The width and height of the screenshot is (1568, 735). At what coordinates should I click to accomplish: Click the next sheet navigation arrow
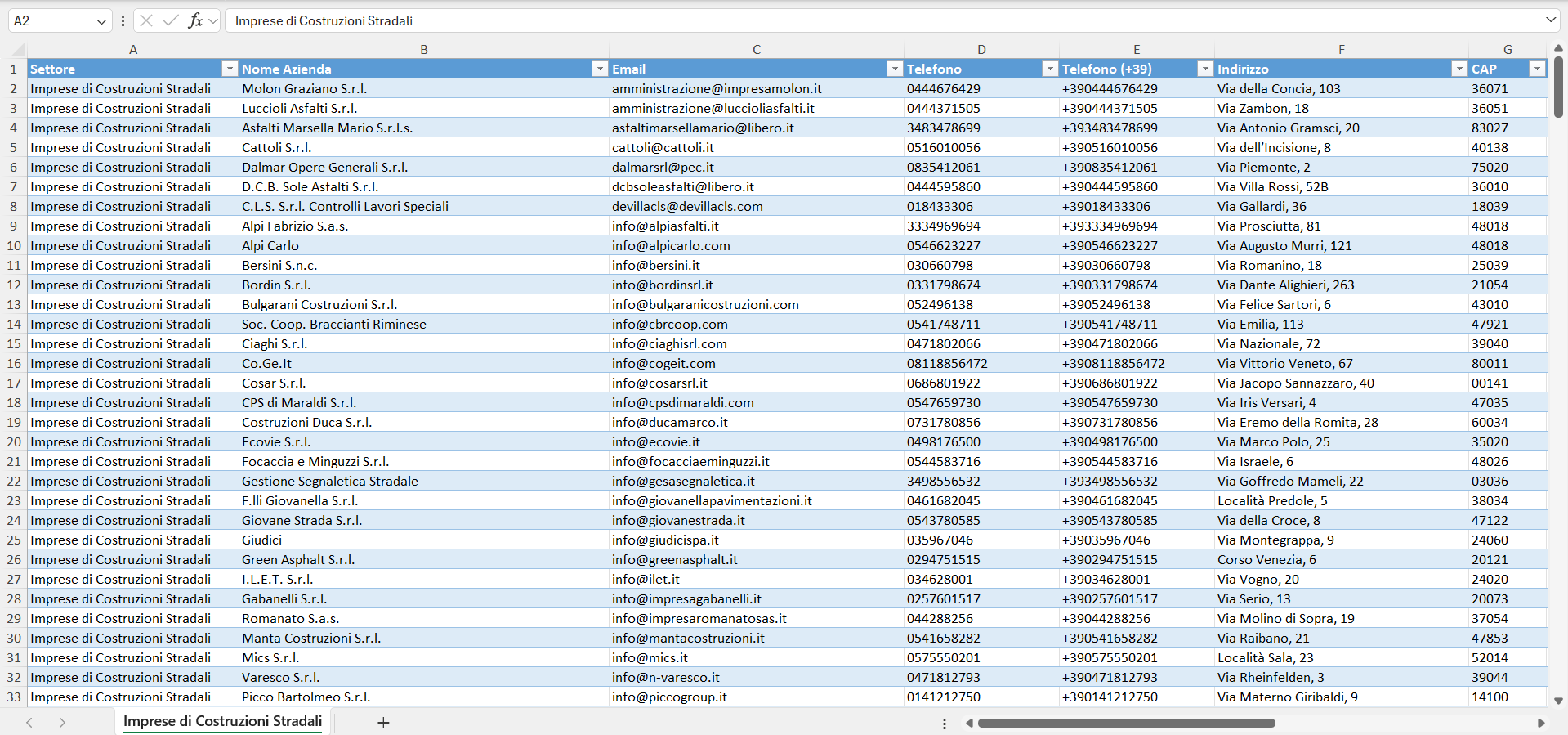coord(62,723)
